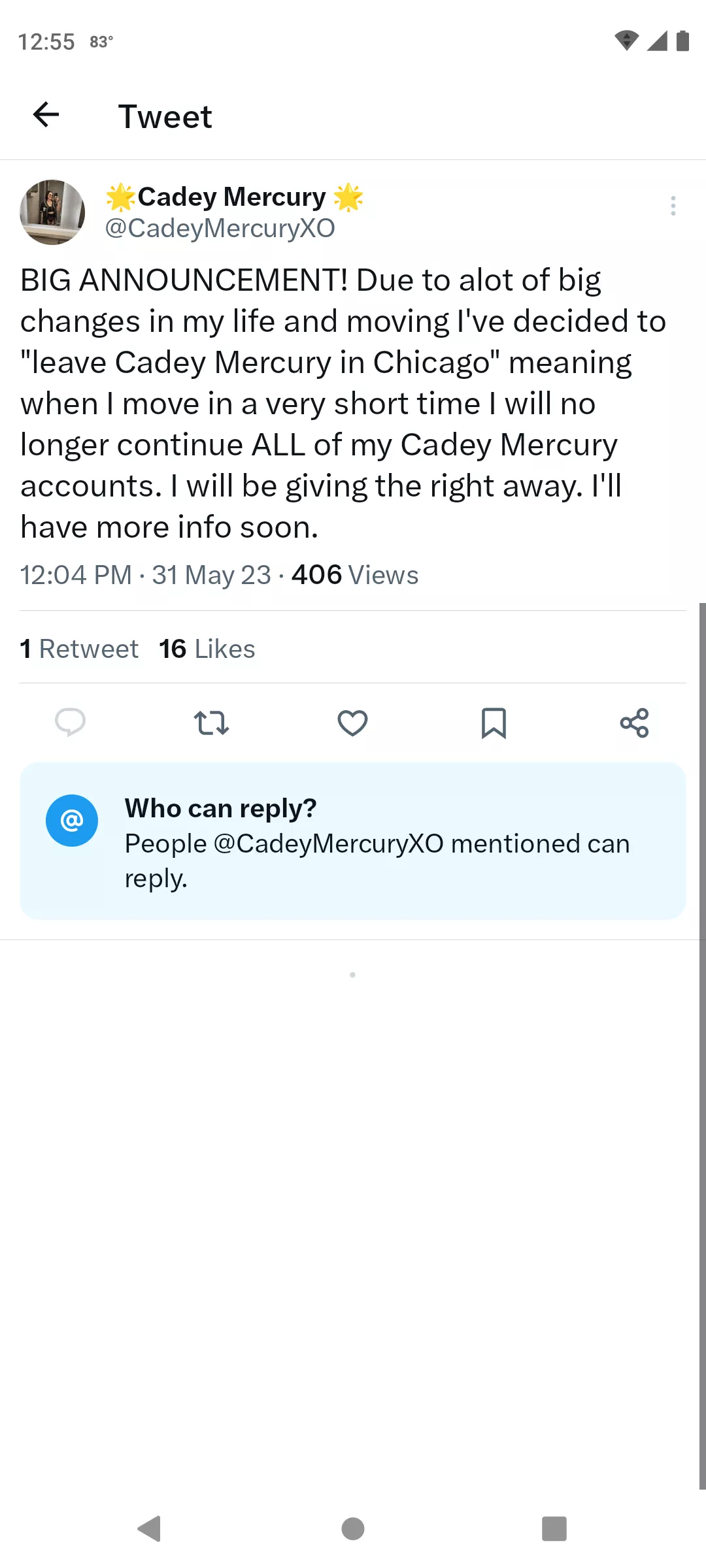Image resolution: width=706 pixels, height=1568 pixels.
Task: Tap the 12:04 PM timestamp
Action: [75, 574]
